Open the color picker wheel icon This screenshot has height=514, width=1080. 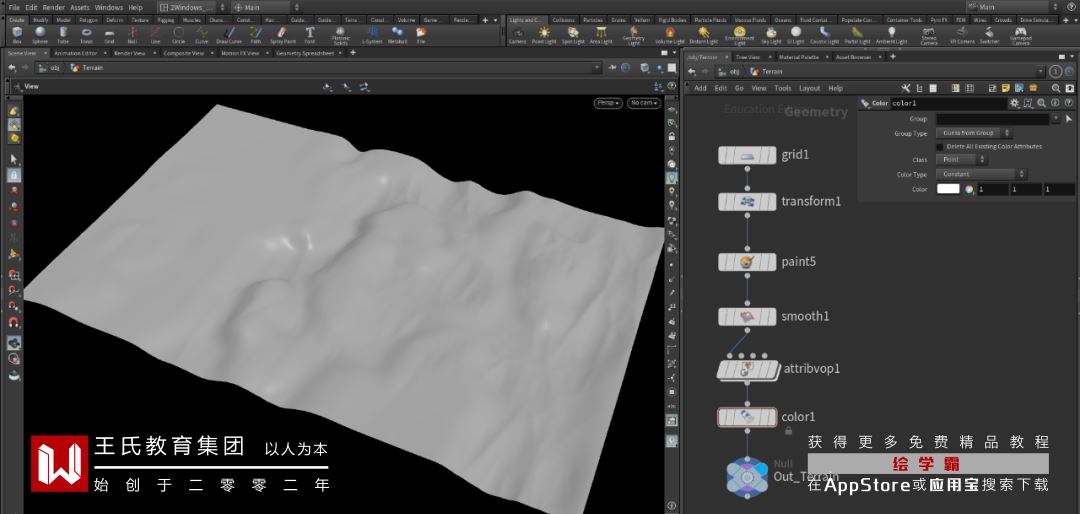tap(969, 189)
